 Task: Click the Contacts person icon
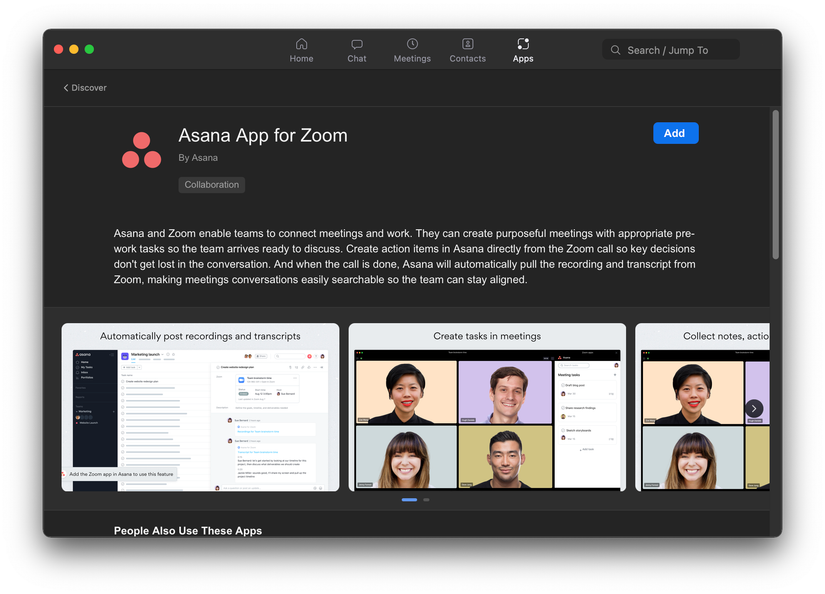pyautogui.click(x=468, y=44)
